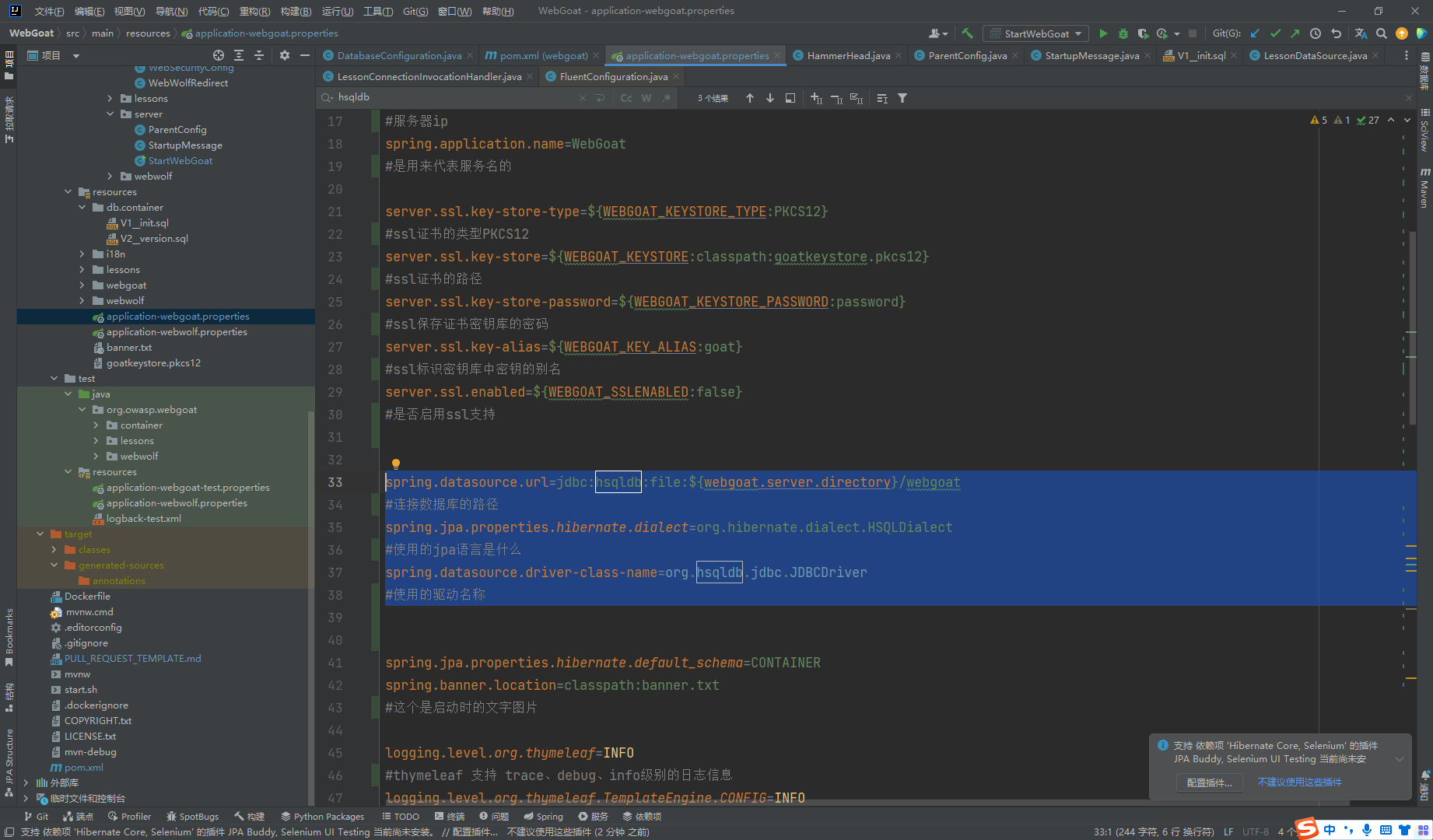Close the HammerHead.java tab
Screen dimensions: 1433x840
pyautogui.click(x=899, y=55)
